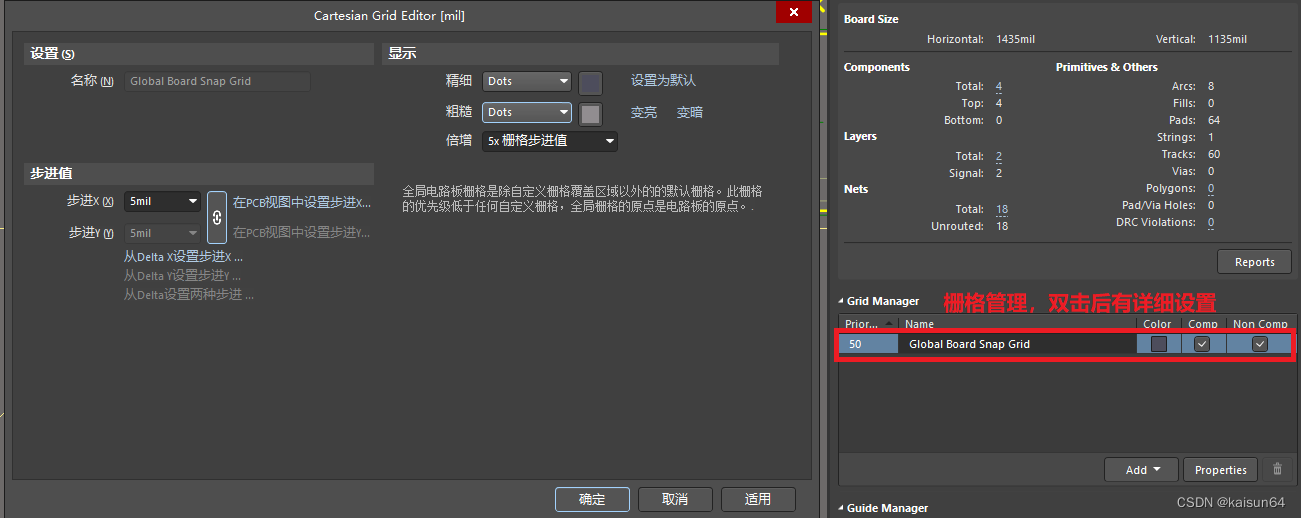Collapse the Grid Manager section

click(x=841, y=301)
